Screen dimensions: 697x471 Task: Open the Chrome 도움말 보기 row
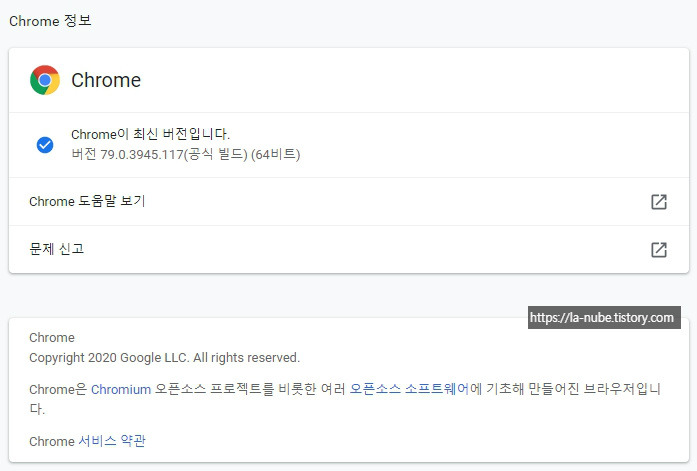349,202
